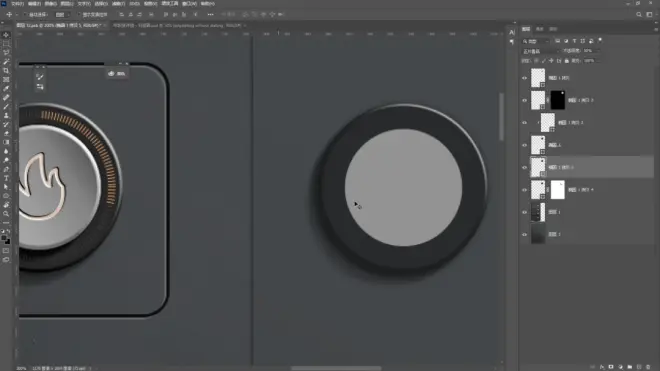Select the Rectangular Marquee tool

(6, 44)
